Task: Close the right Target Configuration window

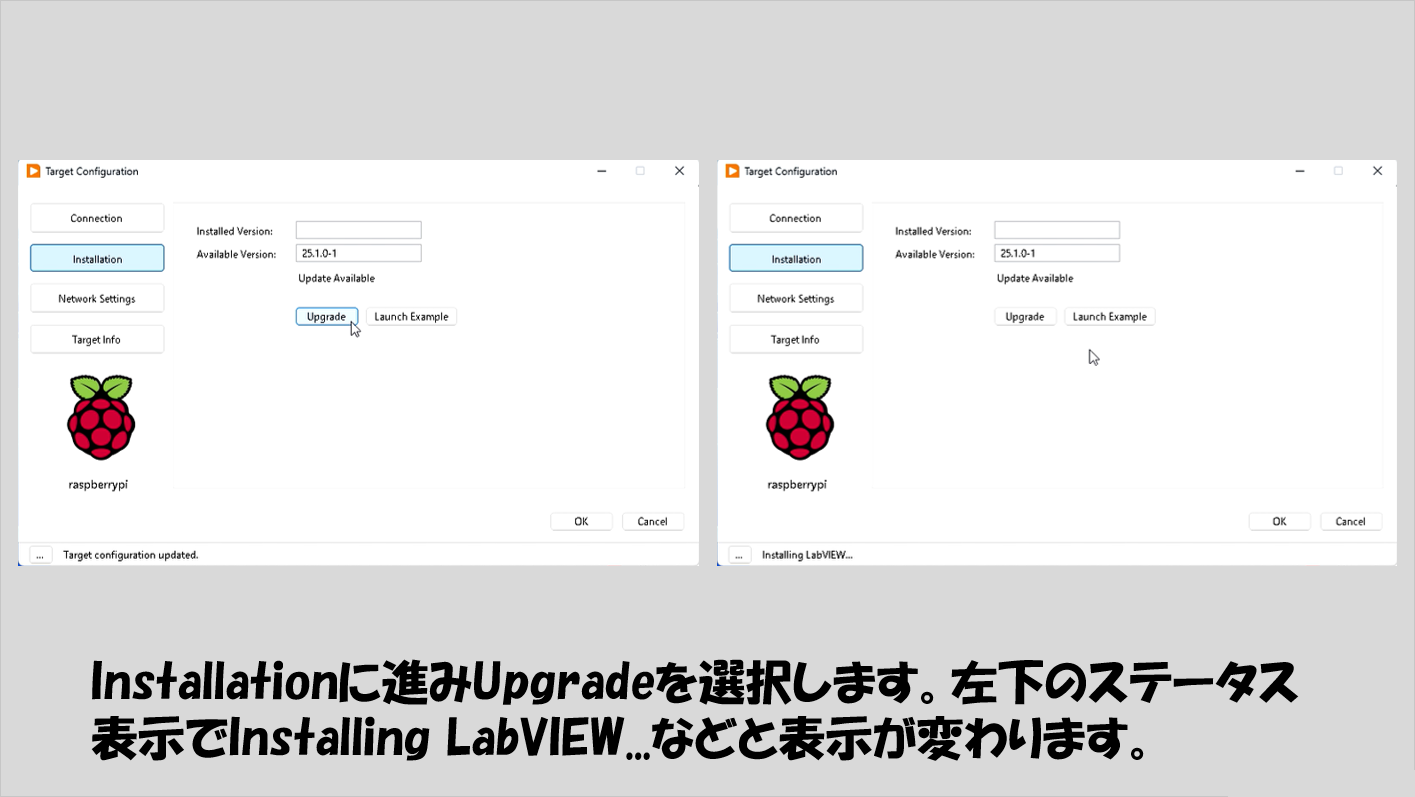Action: (x=1378, y=171)
